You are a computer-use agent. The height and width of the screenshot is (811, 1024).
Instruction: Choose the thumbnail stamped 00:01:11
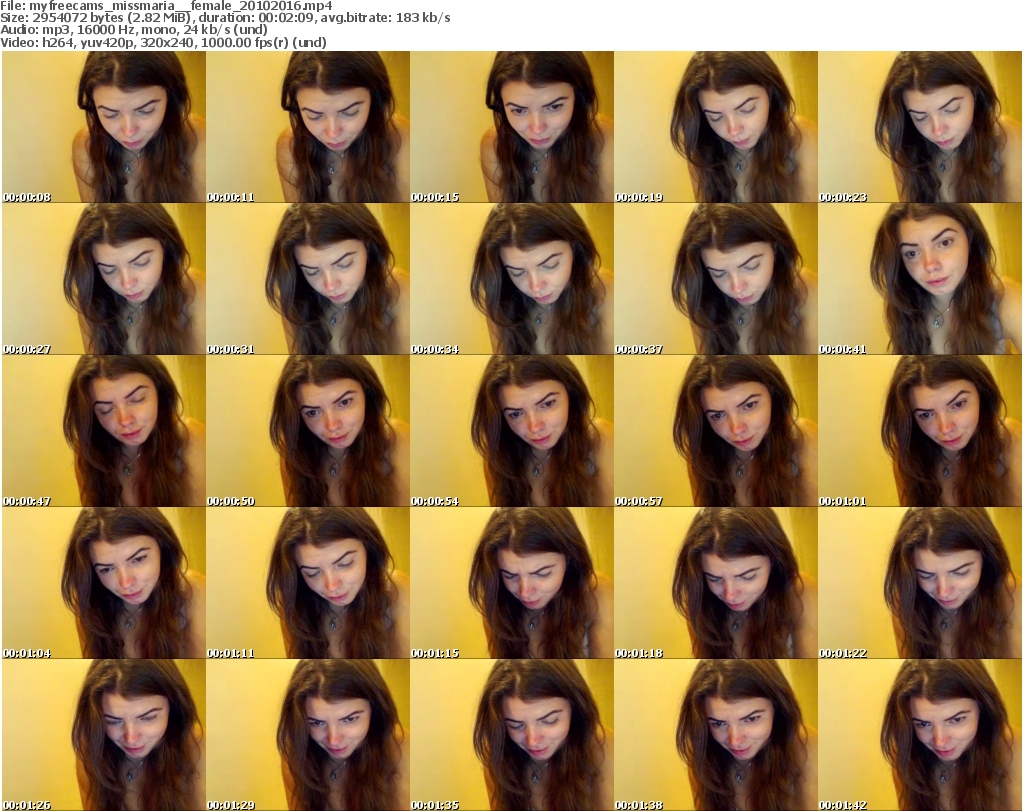308,583
